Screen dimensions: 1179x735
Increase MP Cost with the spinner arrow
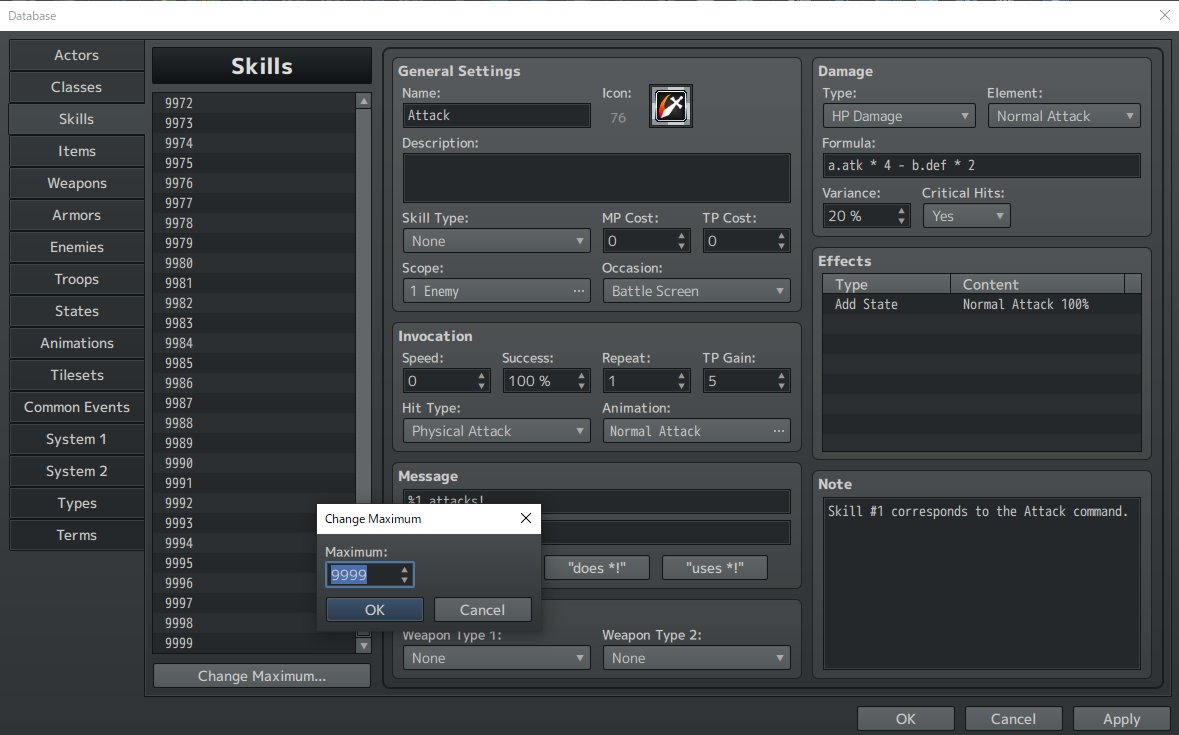click(x=680, y=234)
